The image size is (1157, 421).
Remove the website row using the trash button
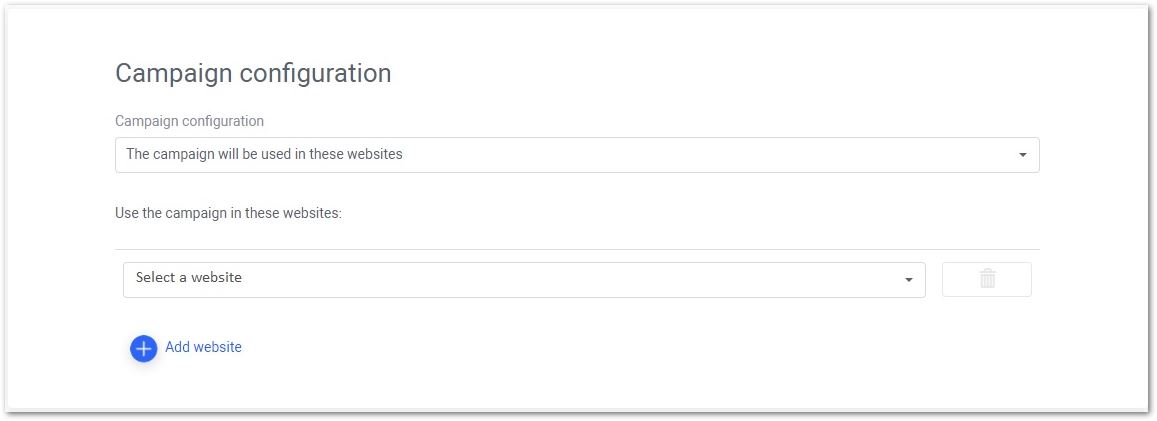pyautogui.click(x=987, y=279)
